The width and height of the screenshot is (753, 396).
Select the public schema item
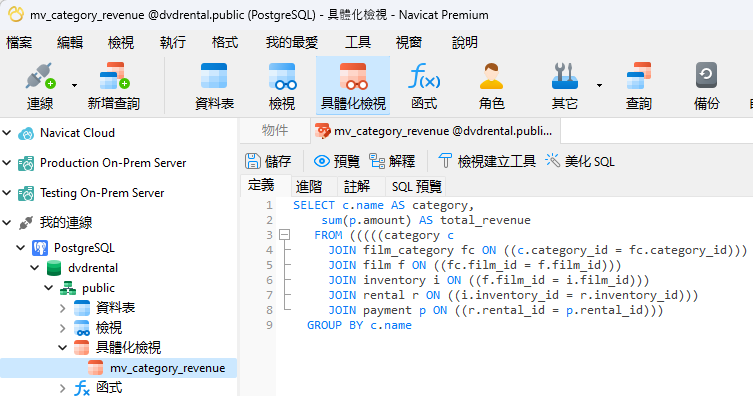click(x=98, y=288)
